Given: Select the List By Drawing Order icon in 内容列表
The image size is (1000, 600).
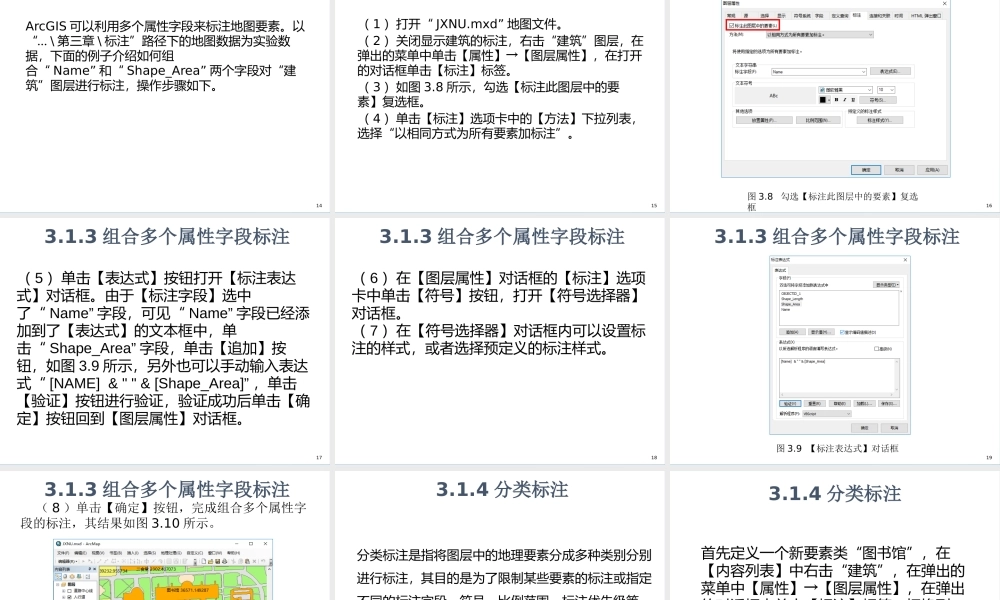Looking at the screenshot, I should tap(58, 577).
